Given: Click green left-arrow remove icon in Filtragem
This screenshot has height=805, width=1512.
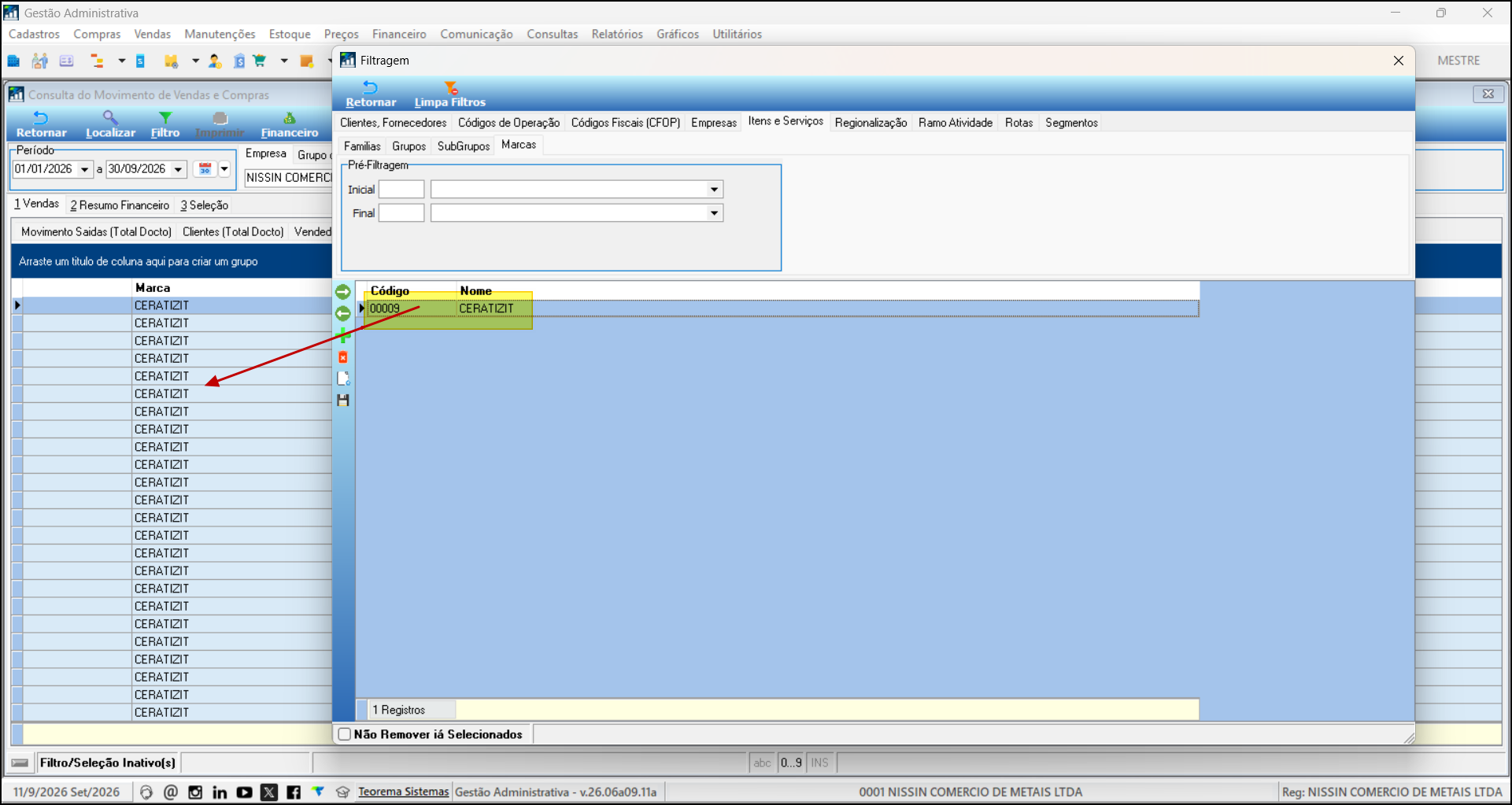Looking at the screenshot, I should [343, 313].
